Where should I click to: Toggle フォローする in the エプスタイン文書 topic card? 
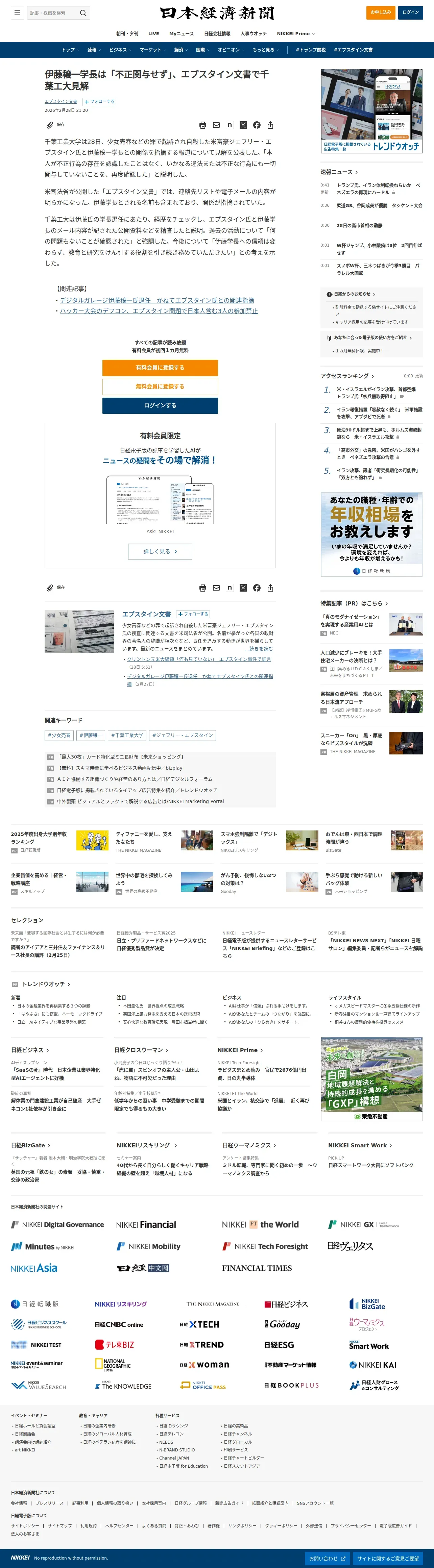pyautogui.click(x=193, y=614)
